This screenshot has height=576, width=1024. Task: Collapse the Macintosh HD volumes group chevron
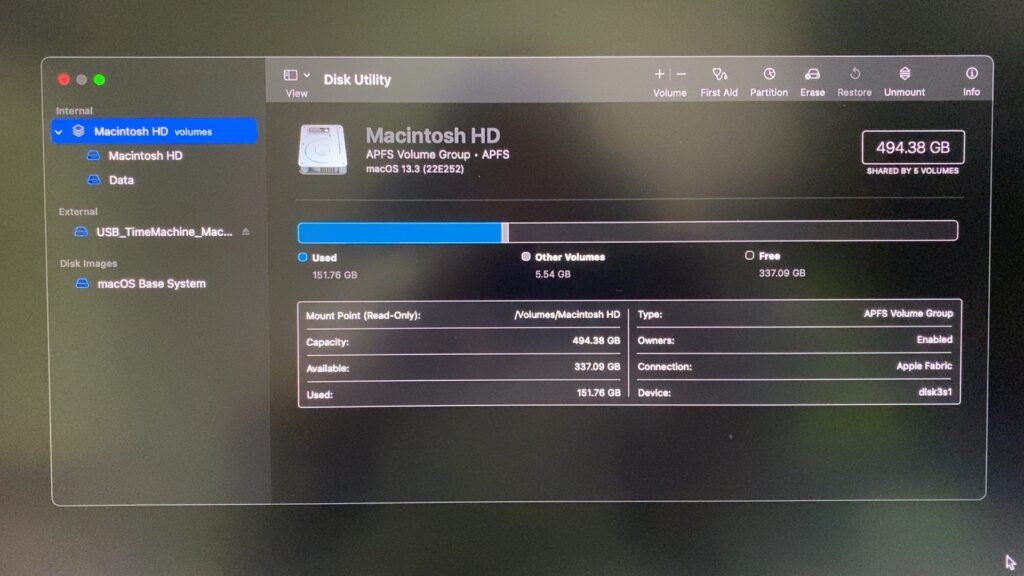coord(59,132)
